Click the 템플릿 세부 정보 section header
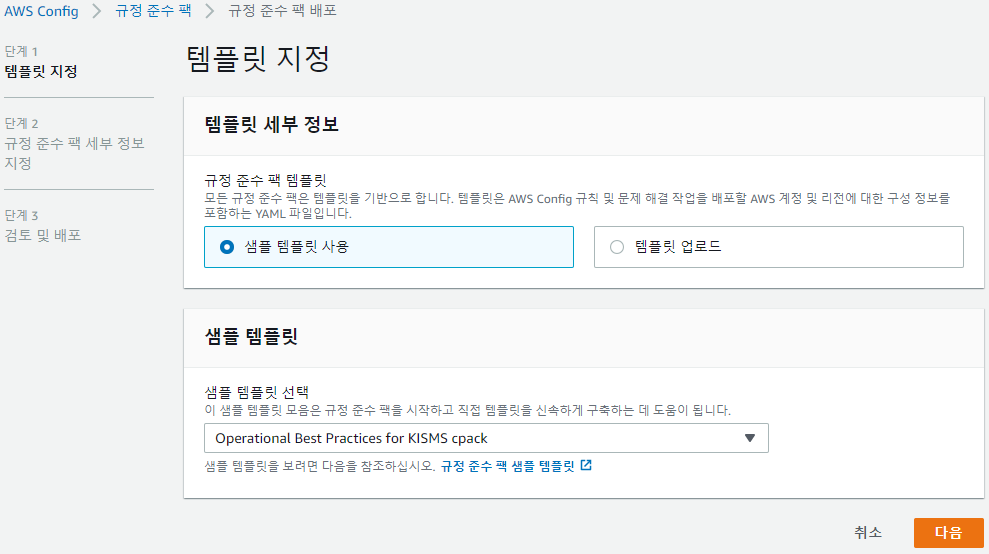 [271, 124]
